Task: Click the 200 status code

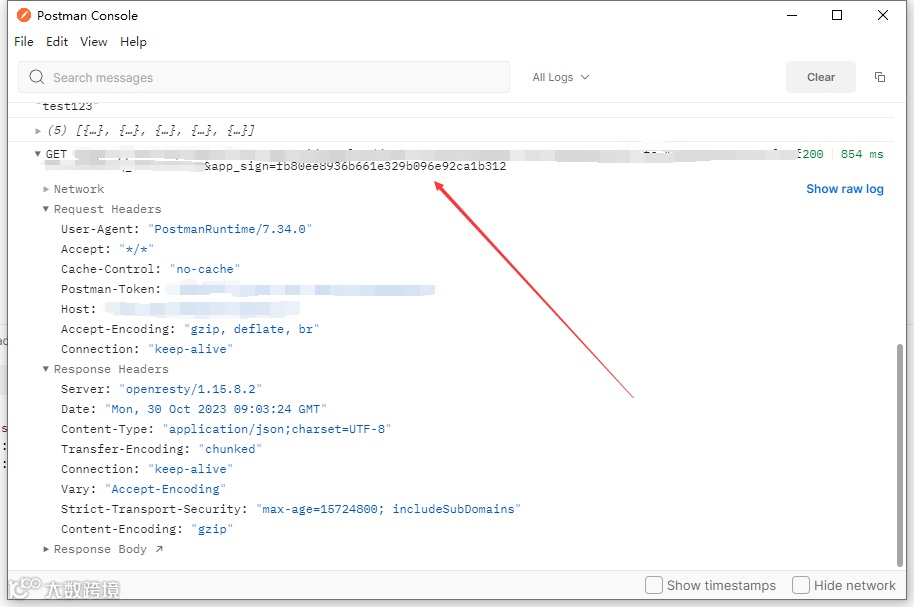Action: [x=812, y=154]
